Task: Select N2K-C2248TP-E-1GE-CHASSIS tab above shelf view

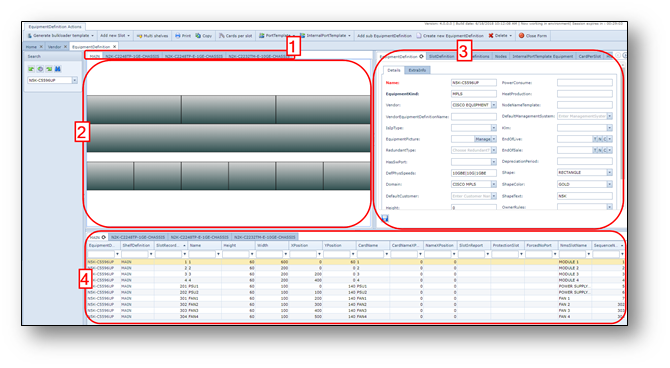Action: (194, 56)
